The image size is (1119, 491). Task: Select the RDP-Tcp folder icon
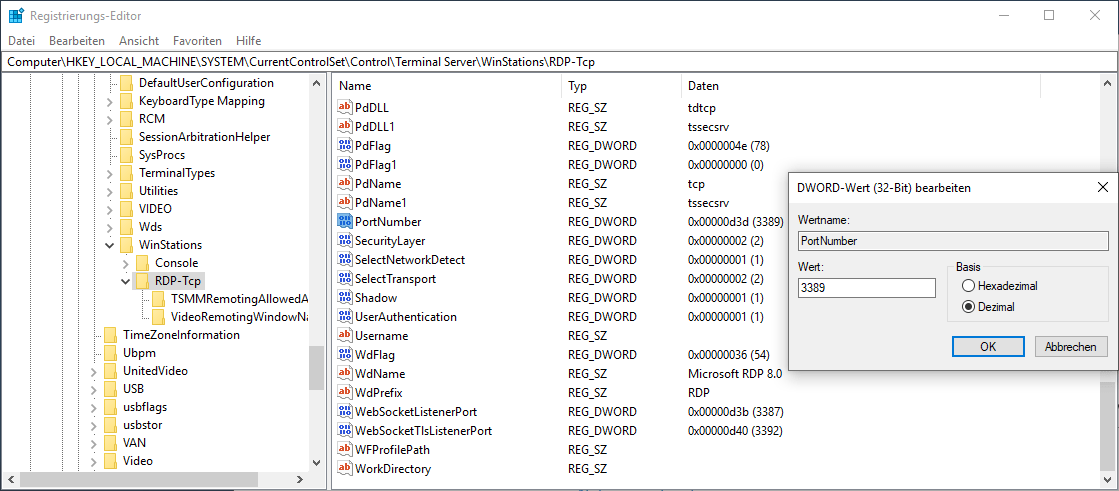pyautogui.click(x=142, y=281)
